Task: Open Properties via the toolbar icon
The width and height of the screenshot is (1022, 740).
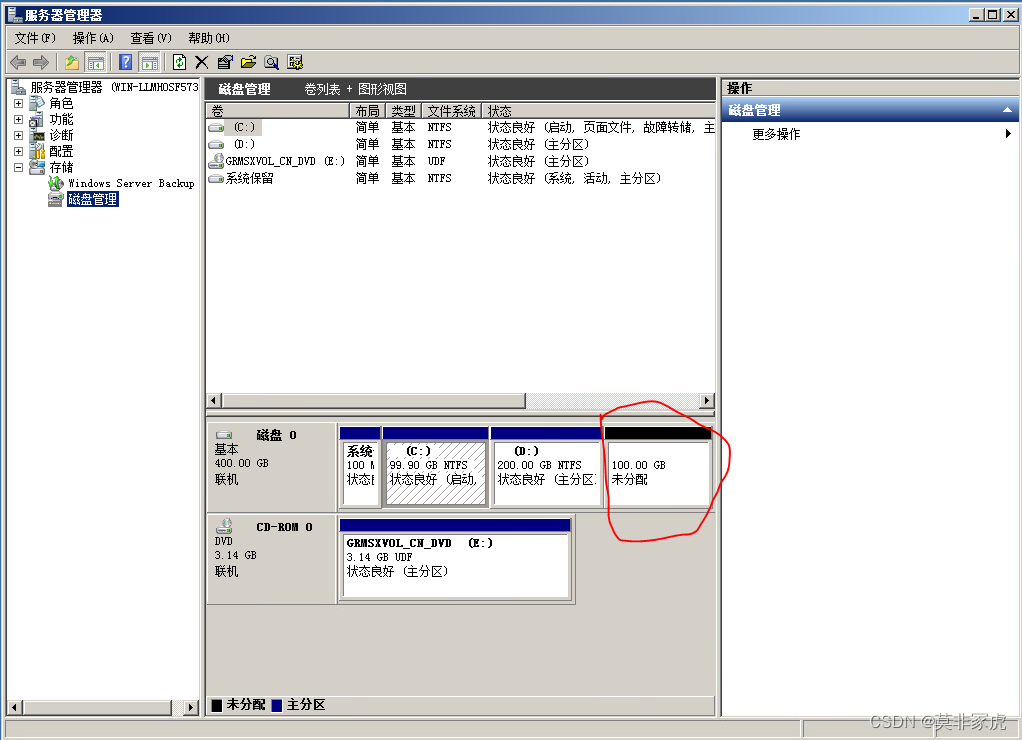Action: tap(224, 62)
